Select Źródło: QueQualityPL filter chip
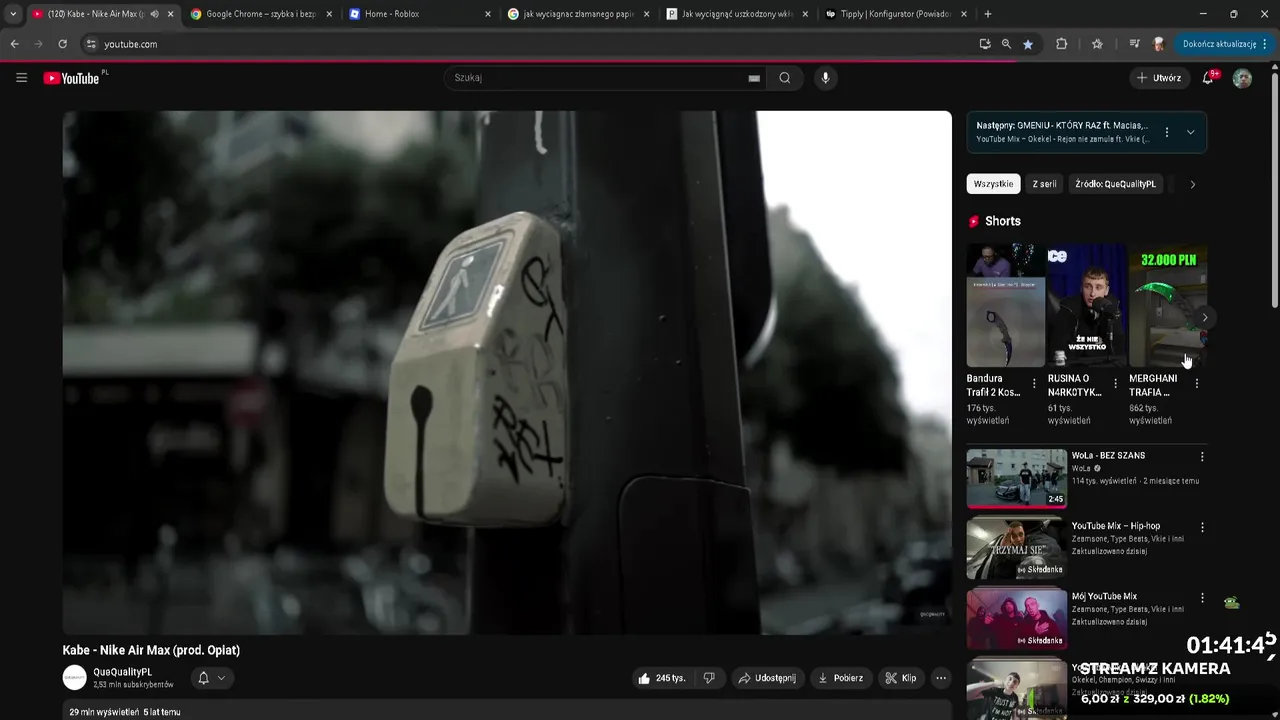The image size is (1280, 720). point(1115,184)
